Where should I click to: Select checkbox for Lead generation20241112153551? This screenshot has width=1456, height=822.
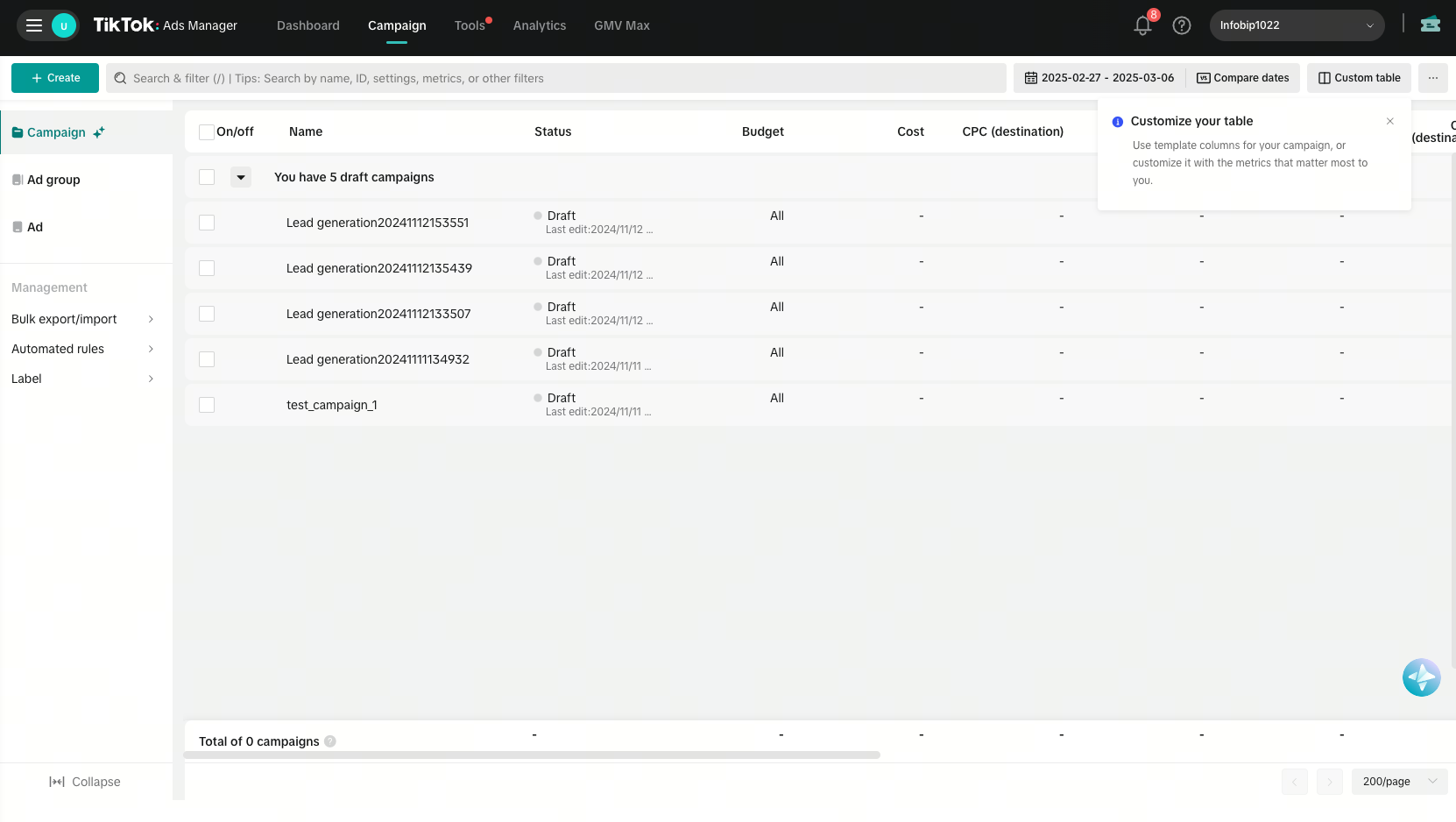pos(207,223)
